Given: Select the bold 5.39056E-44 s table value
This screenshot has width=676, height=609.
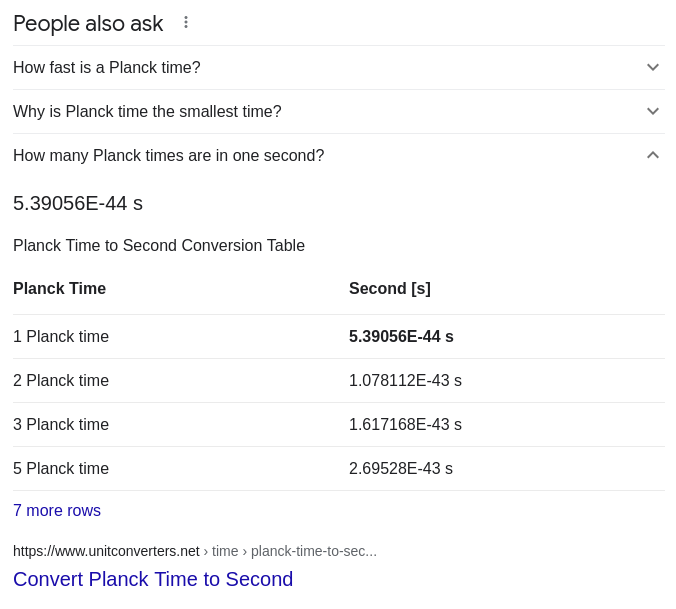Looking at the screenshot, I should point(401,337).
